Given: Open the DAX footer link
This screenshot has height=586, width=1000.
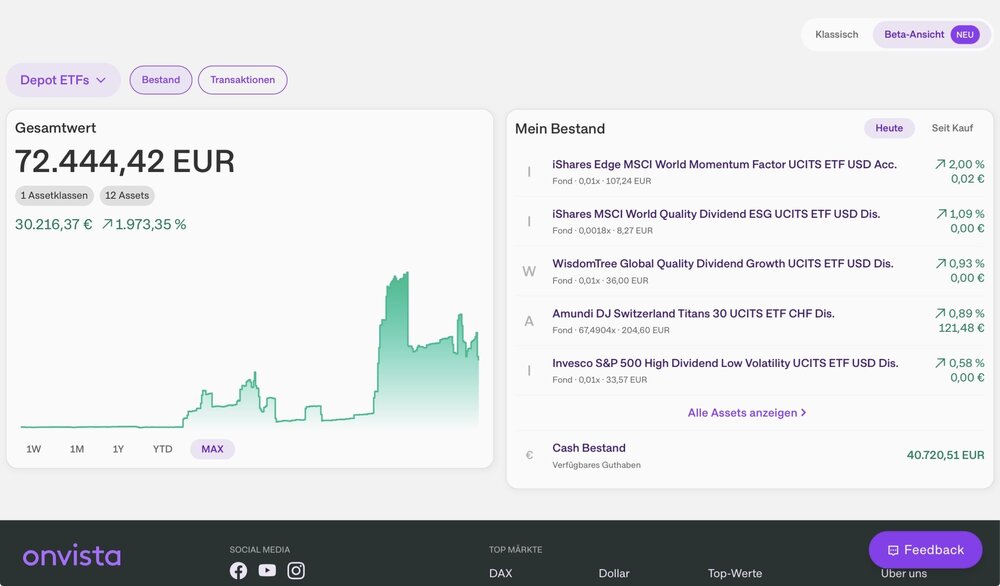Looking at the screenshot, I should pyautogui.click(x=501, y=573).
